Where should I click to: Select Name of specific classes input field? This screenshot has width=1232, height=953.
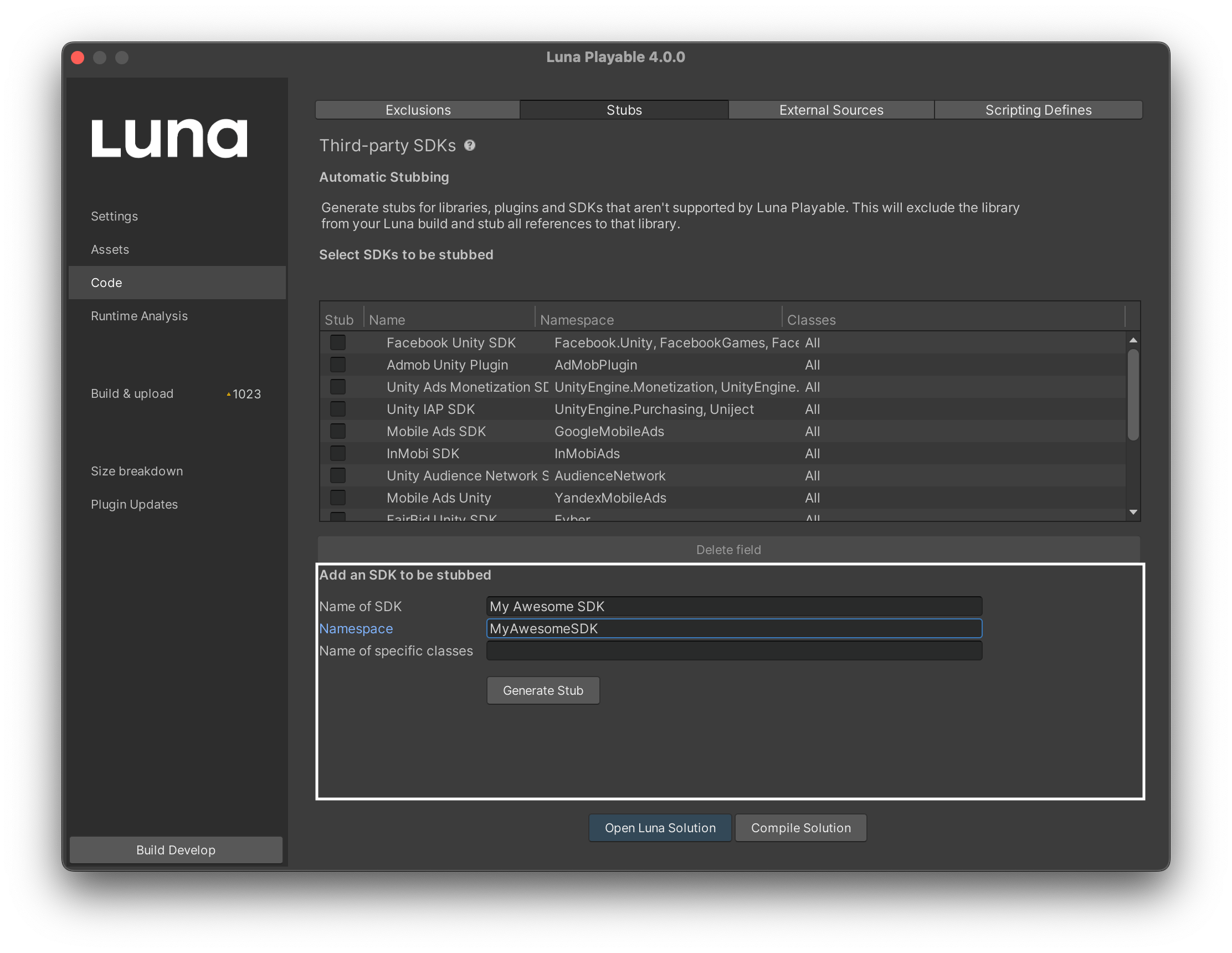[733, 650]
